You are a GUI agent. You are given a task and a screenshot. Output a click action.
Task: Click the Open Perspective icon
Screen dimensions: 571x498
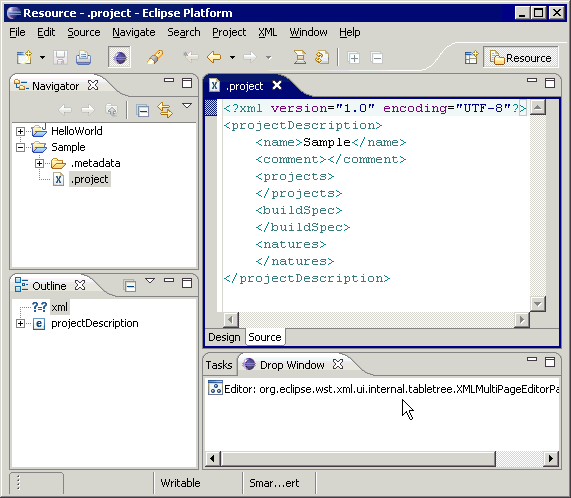[471, 58]
